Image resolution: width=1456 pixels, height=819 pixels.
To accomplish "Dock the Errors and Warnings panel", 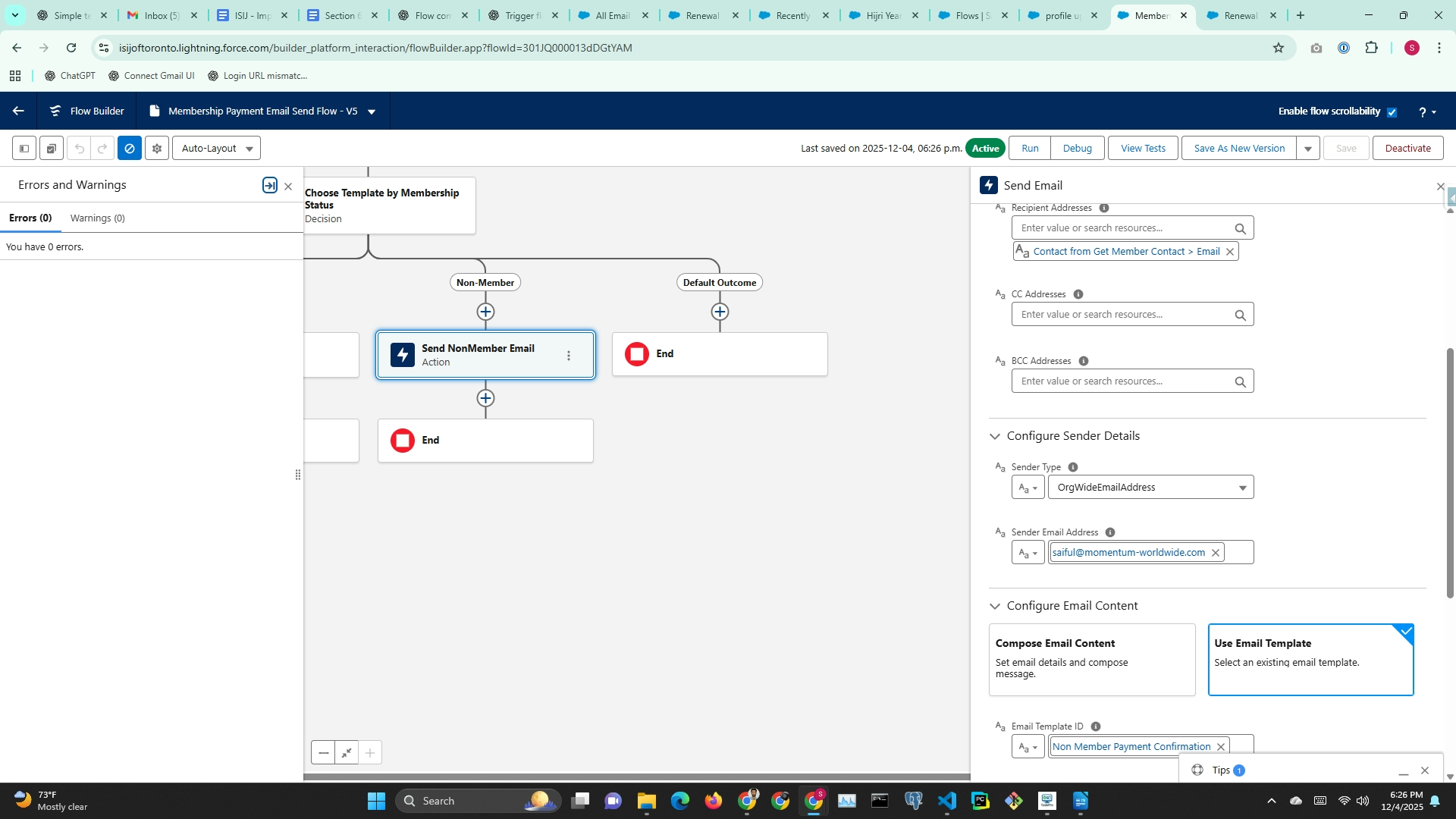I will click(269, 186).
